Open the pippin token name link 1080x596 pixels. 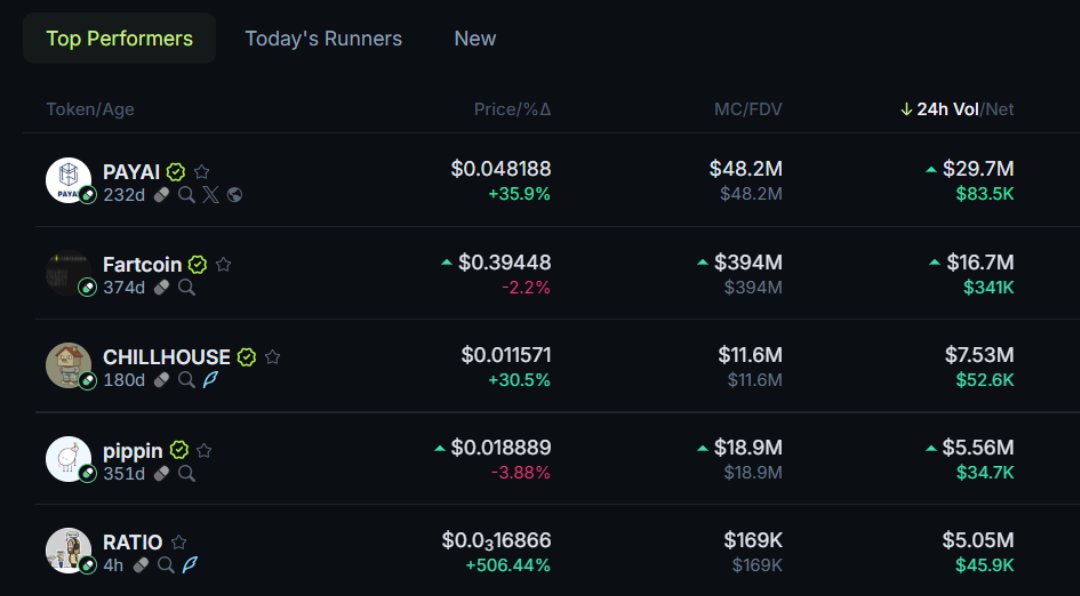tap(132, 450)
